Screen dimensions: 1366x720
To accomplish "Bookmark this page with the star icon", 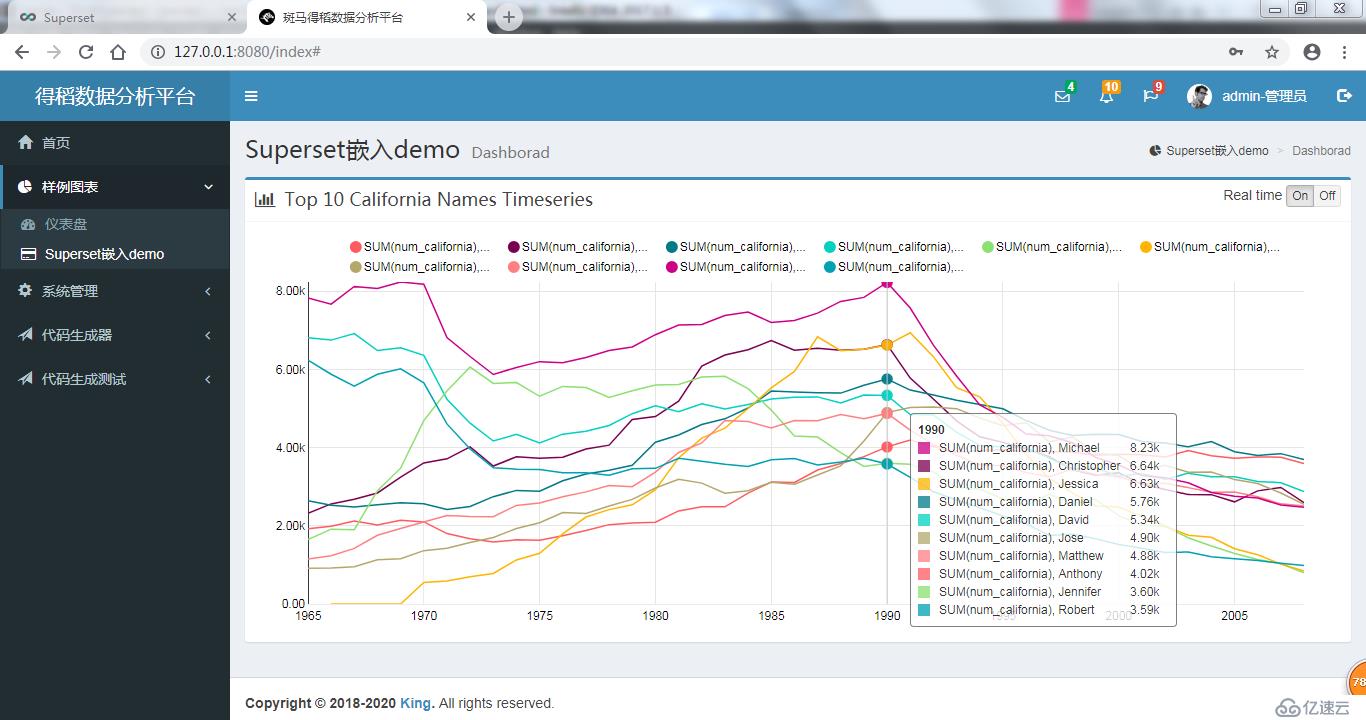I will tap(1272, 52).
